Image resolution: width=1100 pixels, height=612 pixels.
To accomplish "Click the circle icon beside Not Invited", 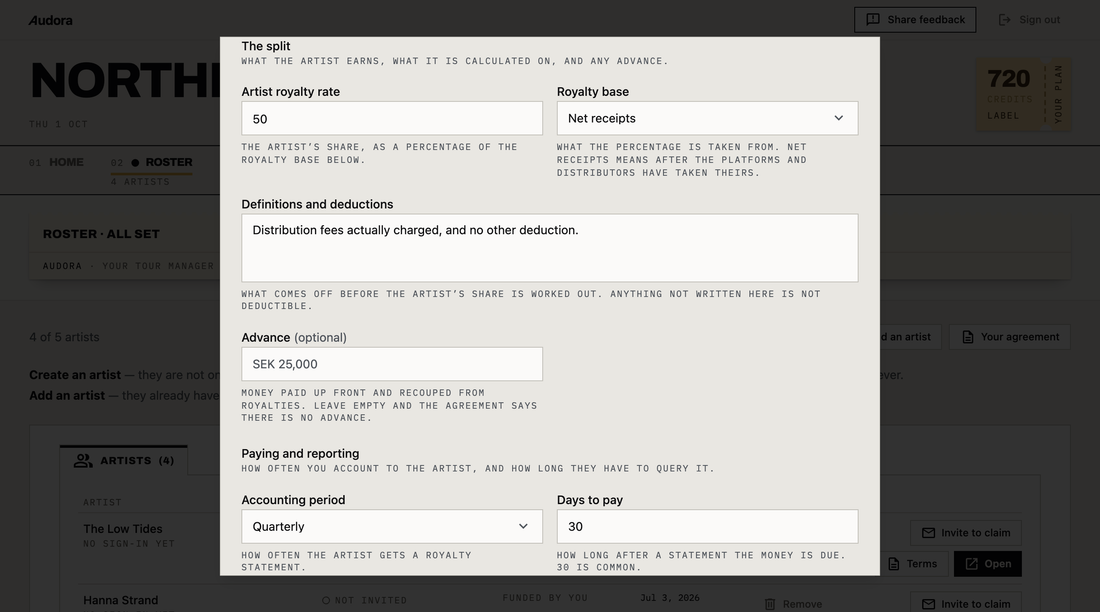I will [326, 601].
